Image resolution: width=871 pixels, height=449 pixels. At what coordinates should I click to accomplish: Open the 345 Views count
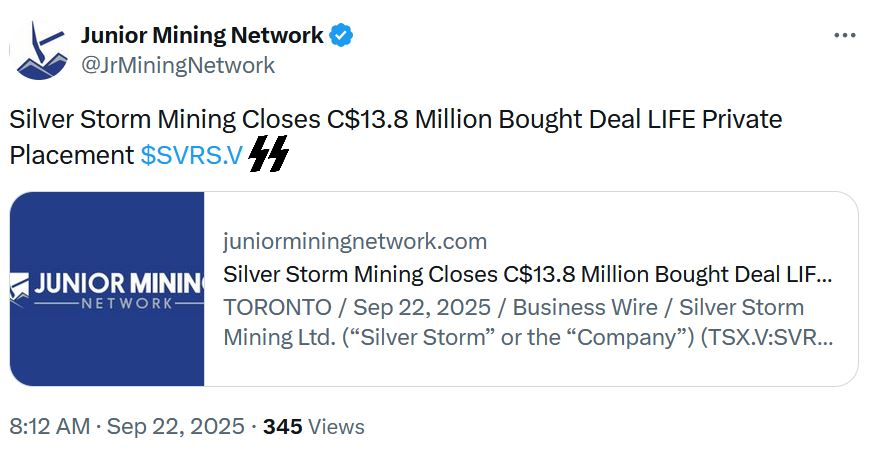pos(314,426)
